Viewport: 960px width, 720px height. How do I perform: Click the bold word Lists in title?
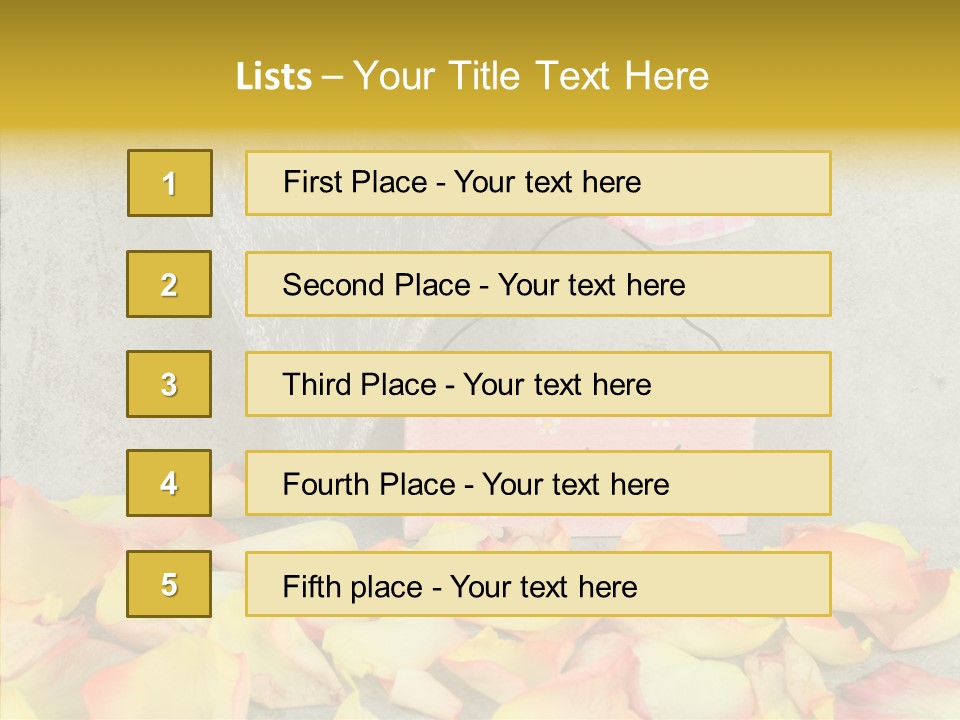274,77
